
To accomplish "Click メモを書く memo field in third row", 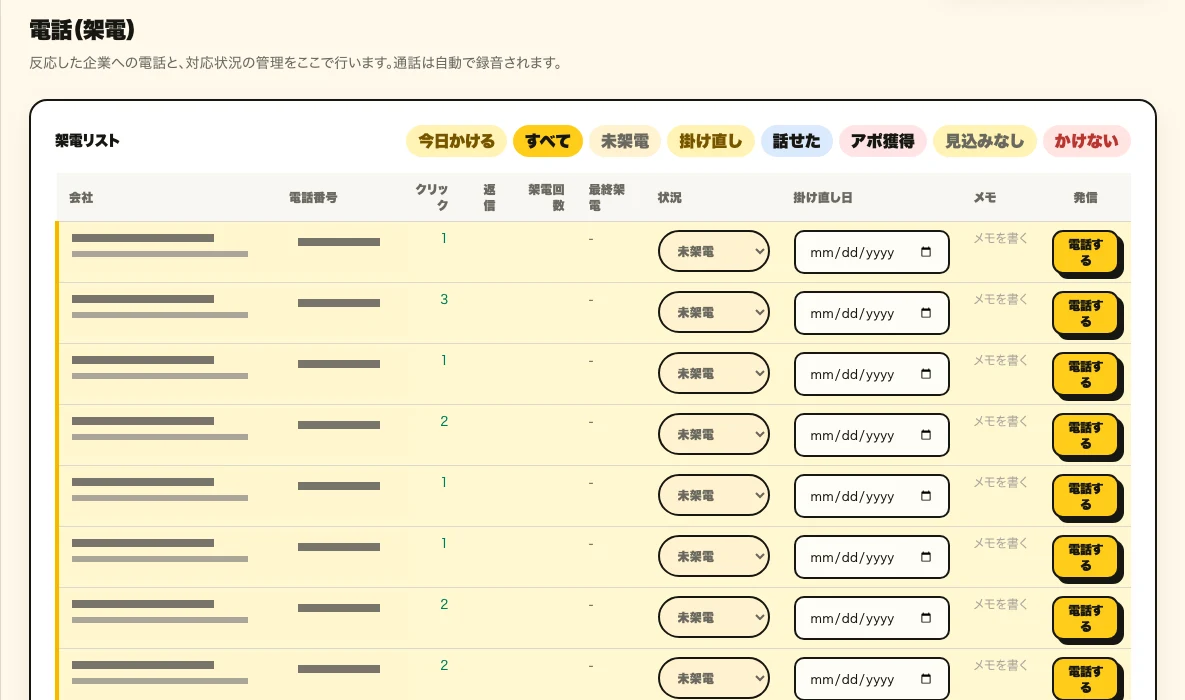I will click(x=1001, y=361).
